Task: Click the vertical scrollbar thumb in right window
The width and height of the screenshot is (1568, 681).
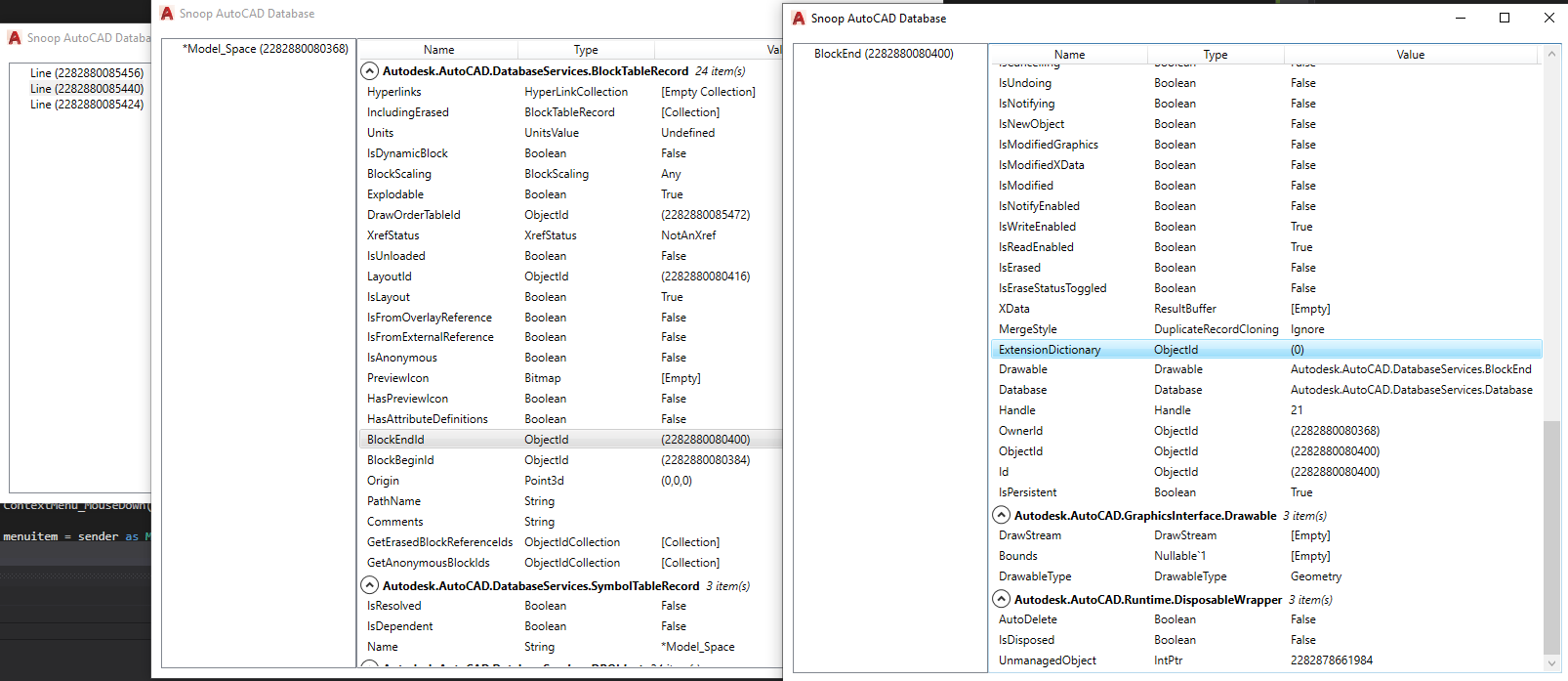Action: click(x=1551, y=537)
